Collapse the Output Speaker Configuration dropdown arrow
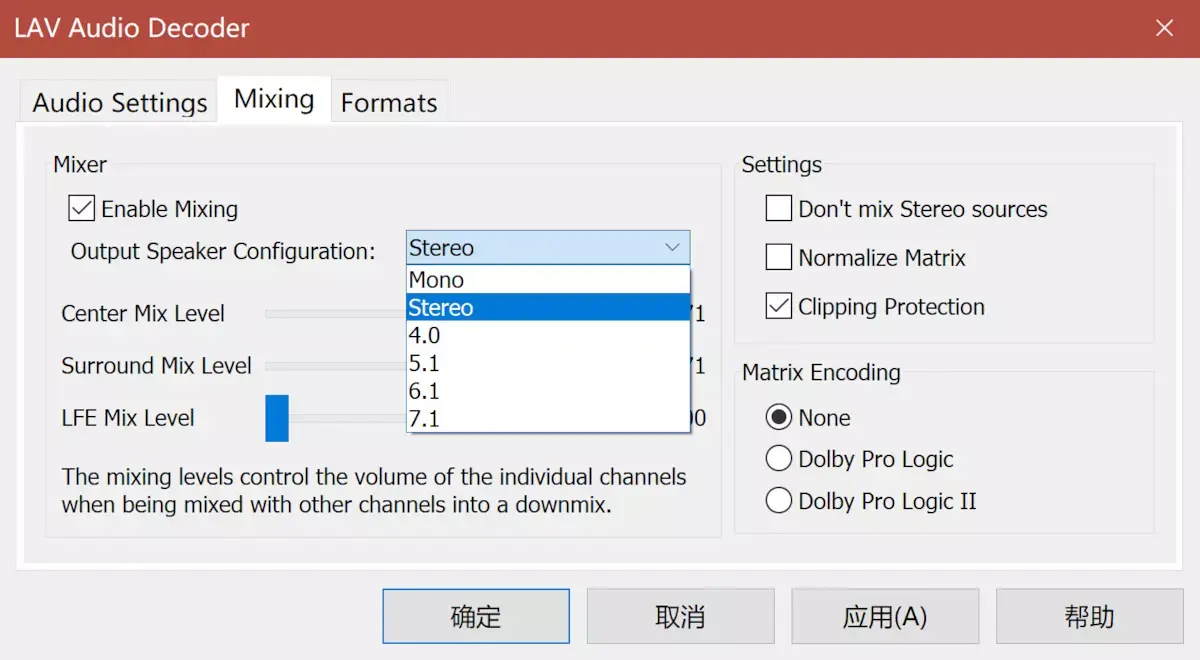The width and height of the screenshot is (1200, 660). point(676,246)
